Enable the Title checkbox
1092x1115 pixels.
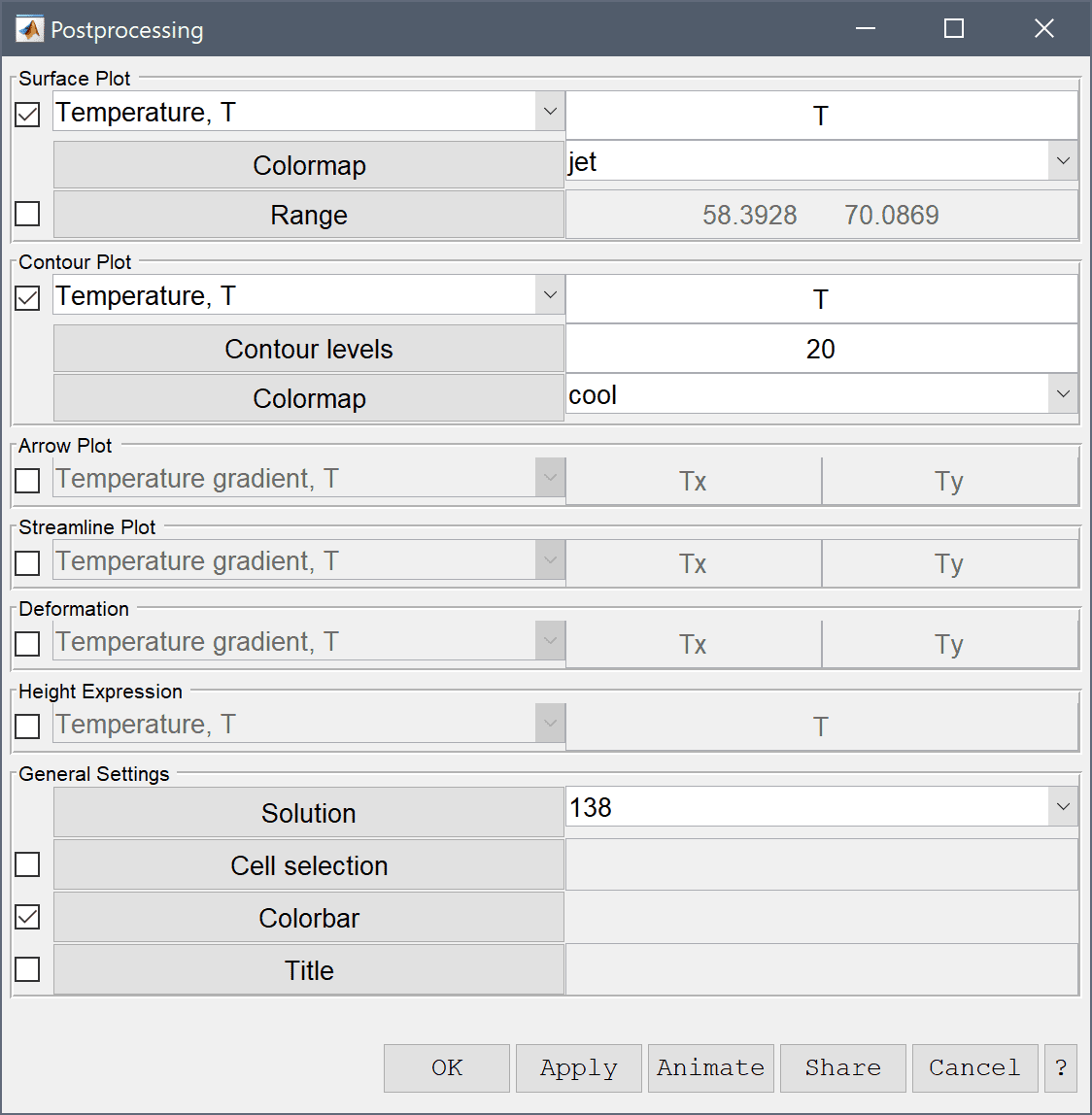(x=27, y=969)
